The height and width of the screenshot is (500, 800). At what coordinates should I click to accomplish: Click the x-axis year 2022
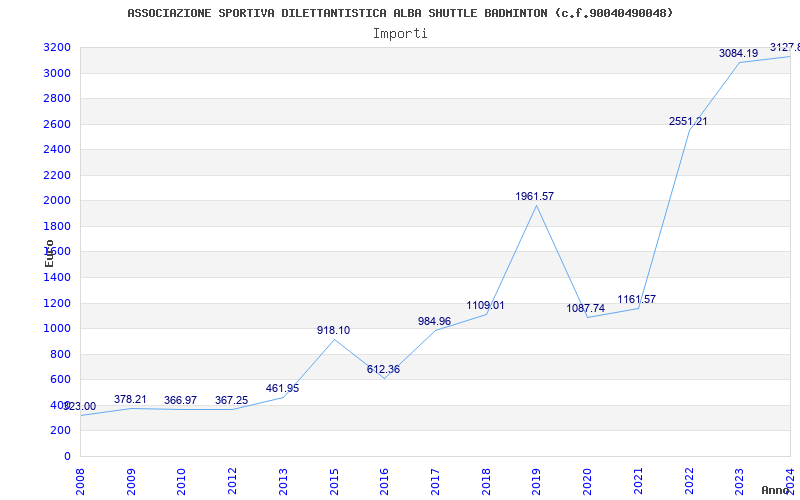coord(689,481)
